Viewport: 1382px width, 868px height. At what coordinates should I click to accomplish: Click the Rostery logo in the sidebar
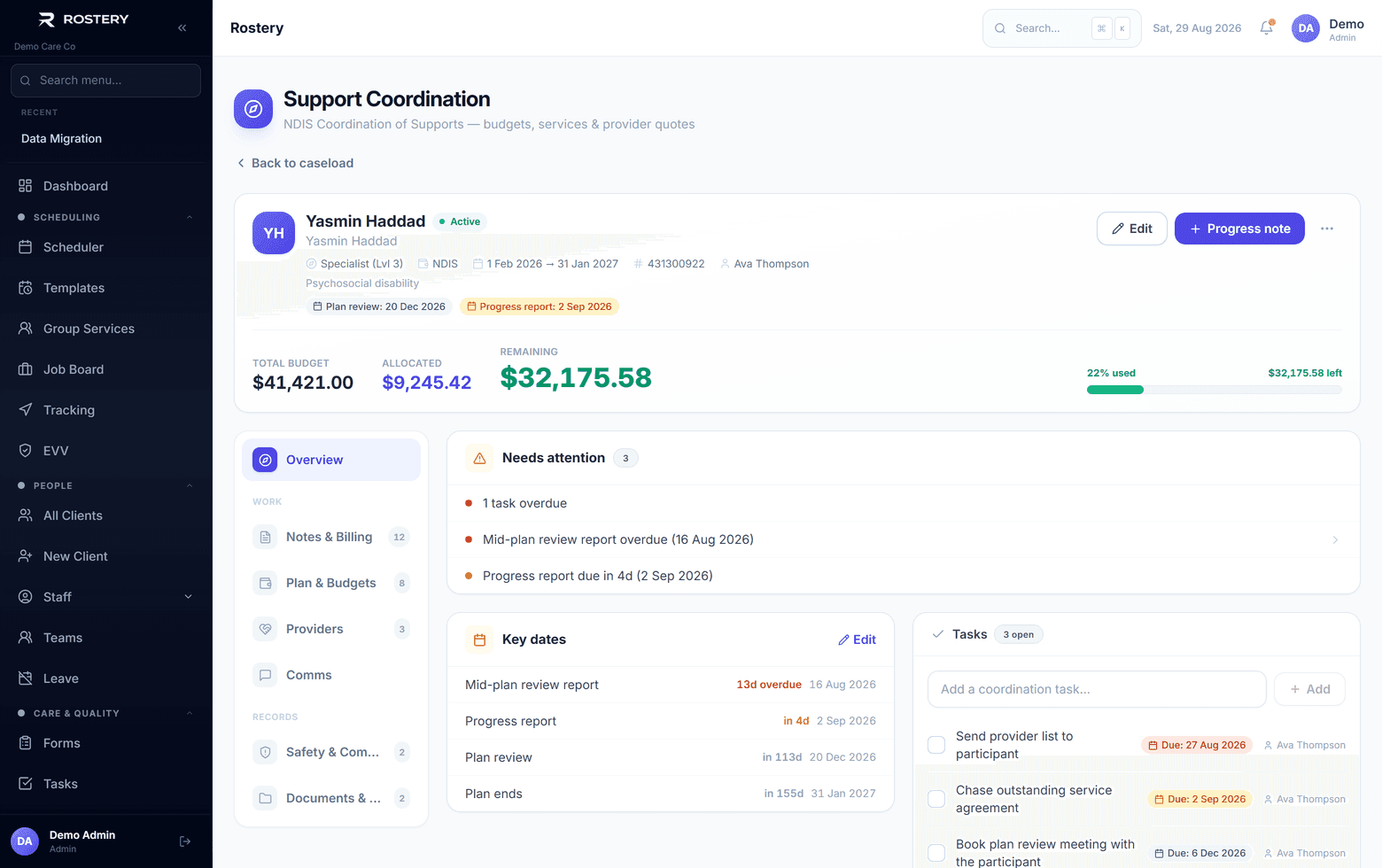pos(83,19)
